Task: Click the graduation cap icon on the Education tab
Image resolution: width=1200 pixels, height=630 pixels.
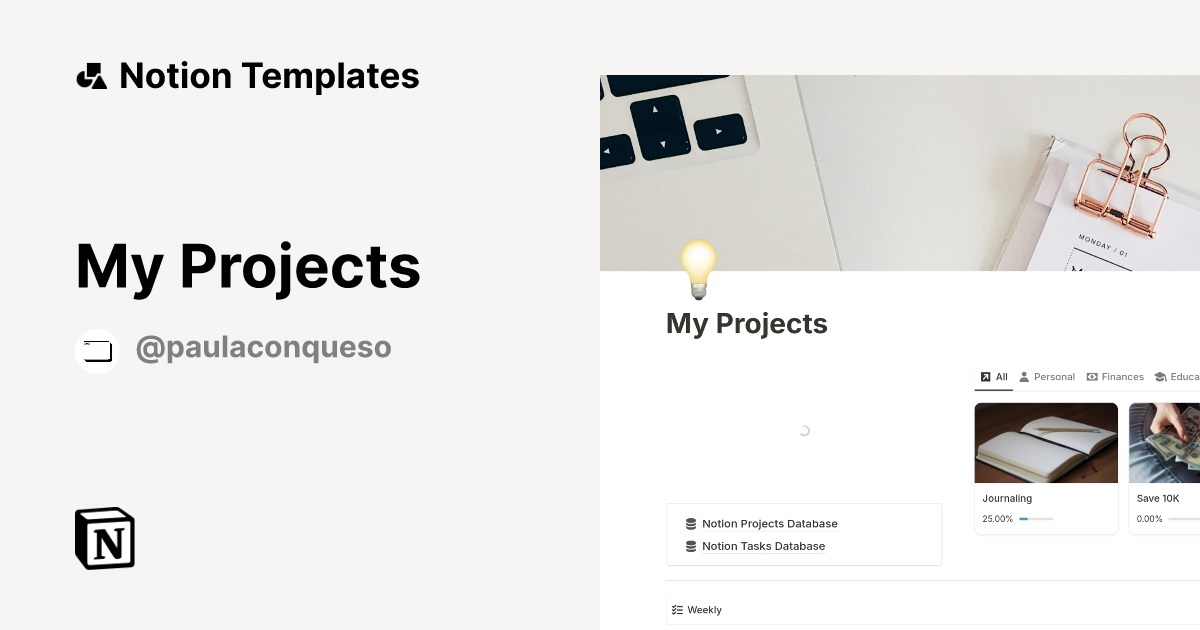Action: point(1160,377)
